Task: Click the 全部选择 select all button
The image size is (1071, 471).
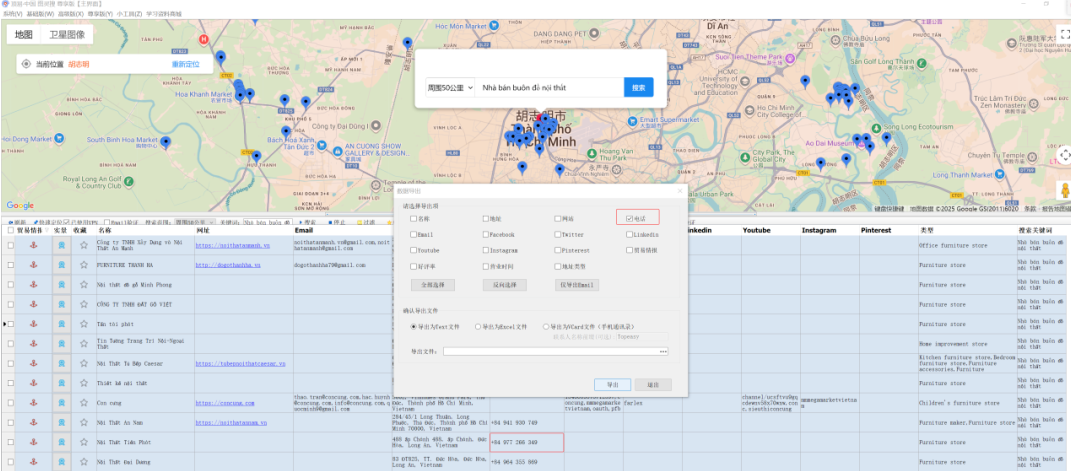Action: 434,285
